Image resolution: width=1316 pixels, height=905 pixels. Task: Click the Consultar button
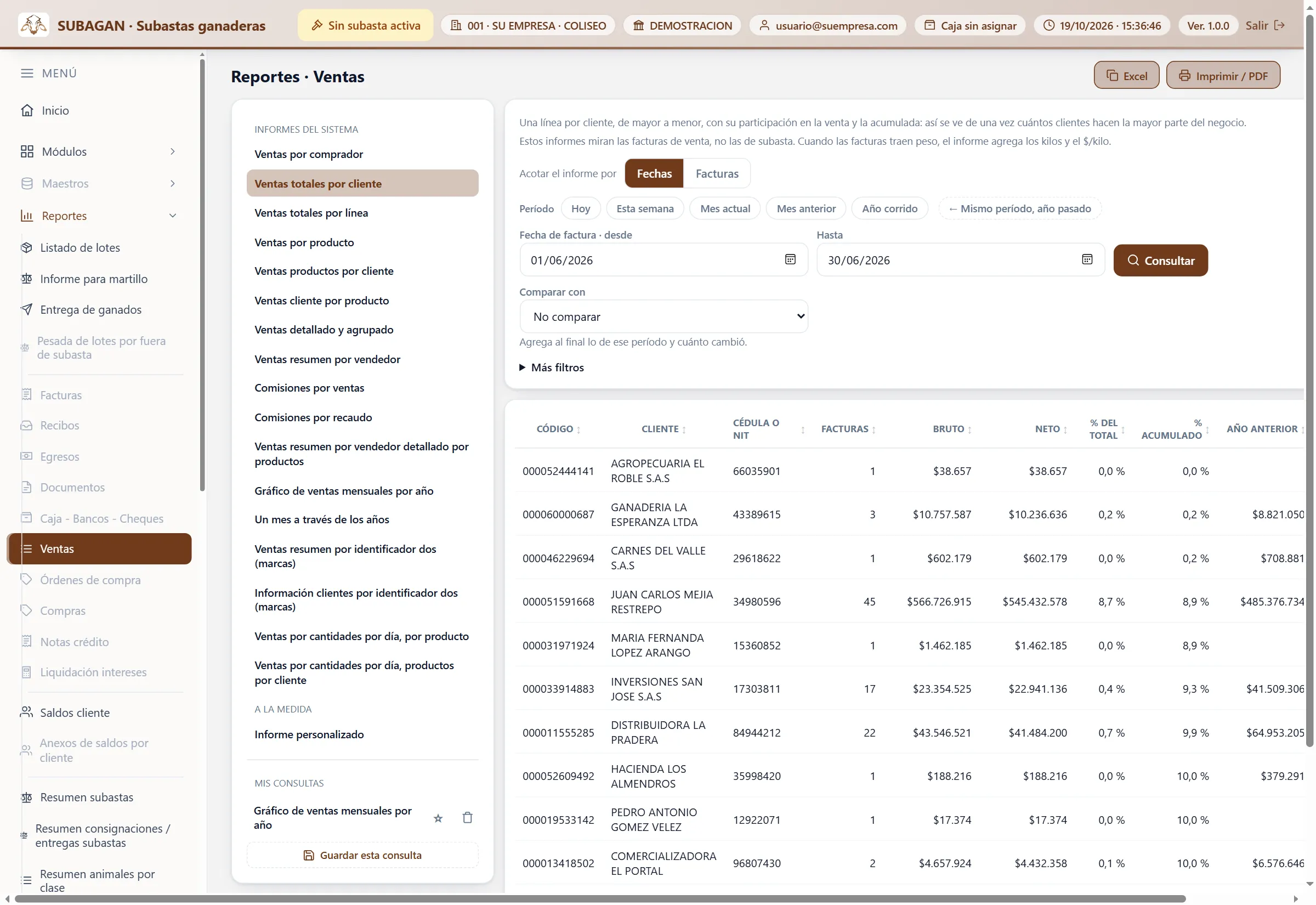1160,261
